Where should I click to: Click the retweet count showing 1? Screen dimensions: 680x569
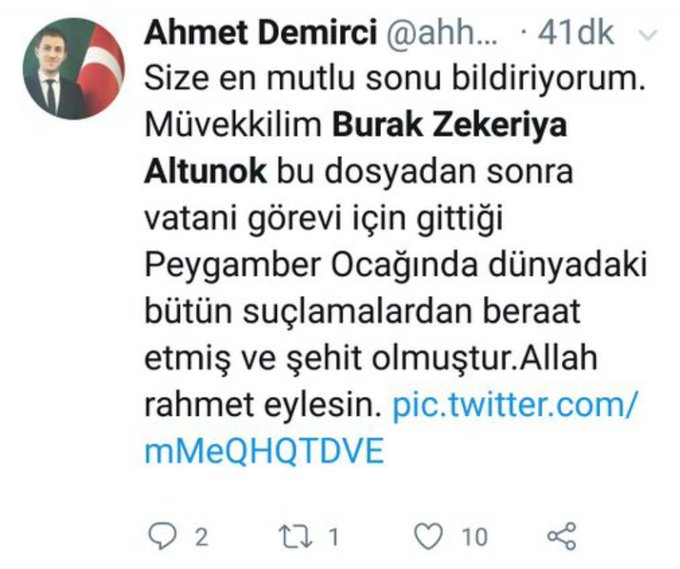pyautogui.click(x=333, y=537)
